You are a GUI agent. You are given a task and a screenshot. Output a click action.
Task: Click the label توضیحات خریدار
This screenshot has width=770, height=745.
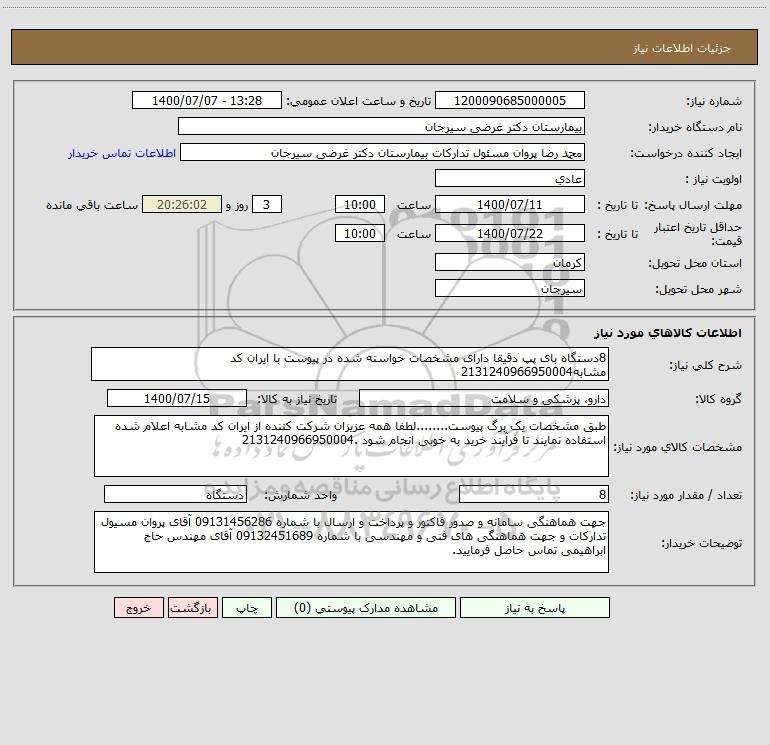702,543
